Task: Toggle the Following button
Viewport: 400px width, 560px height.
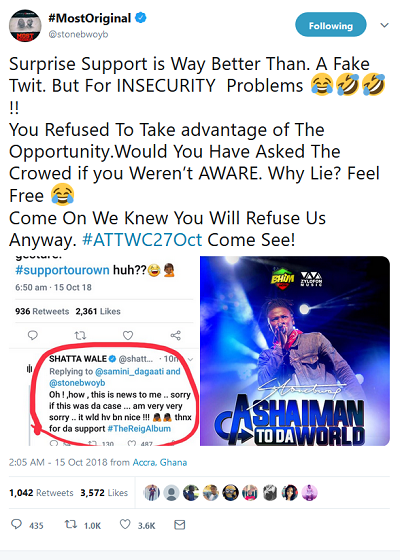Action: coord(331,25)
